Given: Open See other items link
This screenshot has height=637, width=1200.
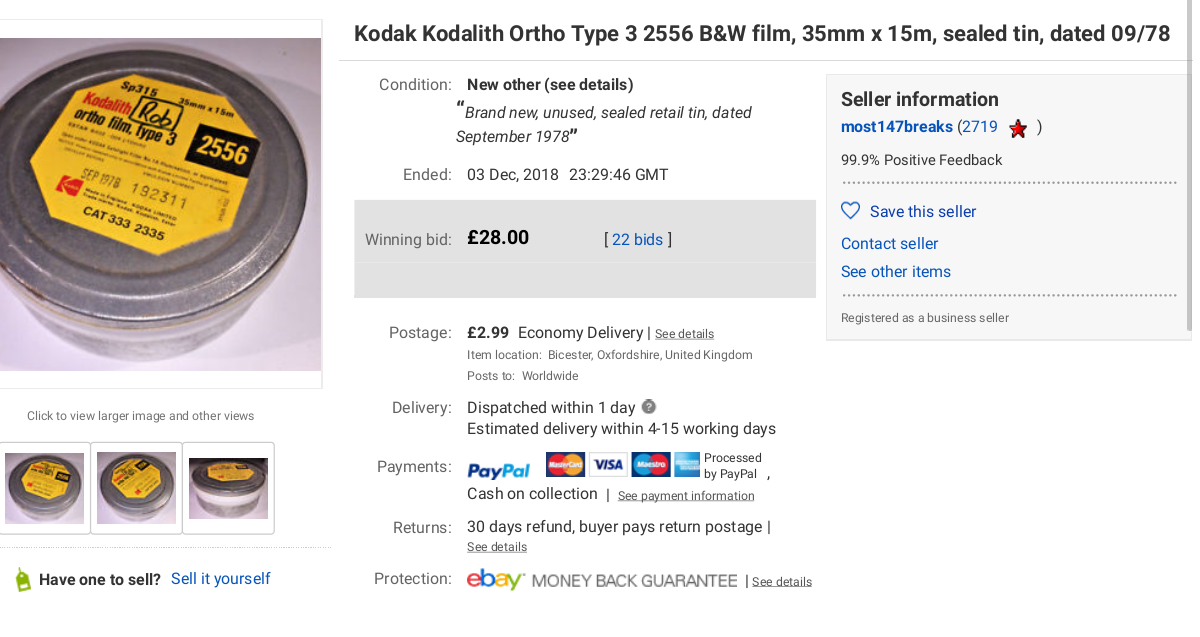Looking at the screenshot, I should tap(895, 271).
